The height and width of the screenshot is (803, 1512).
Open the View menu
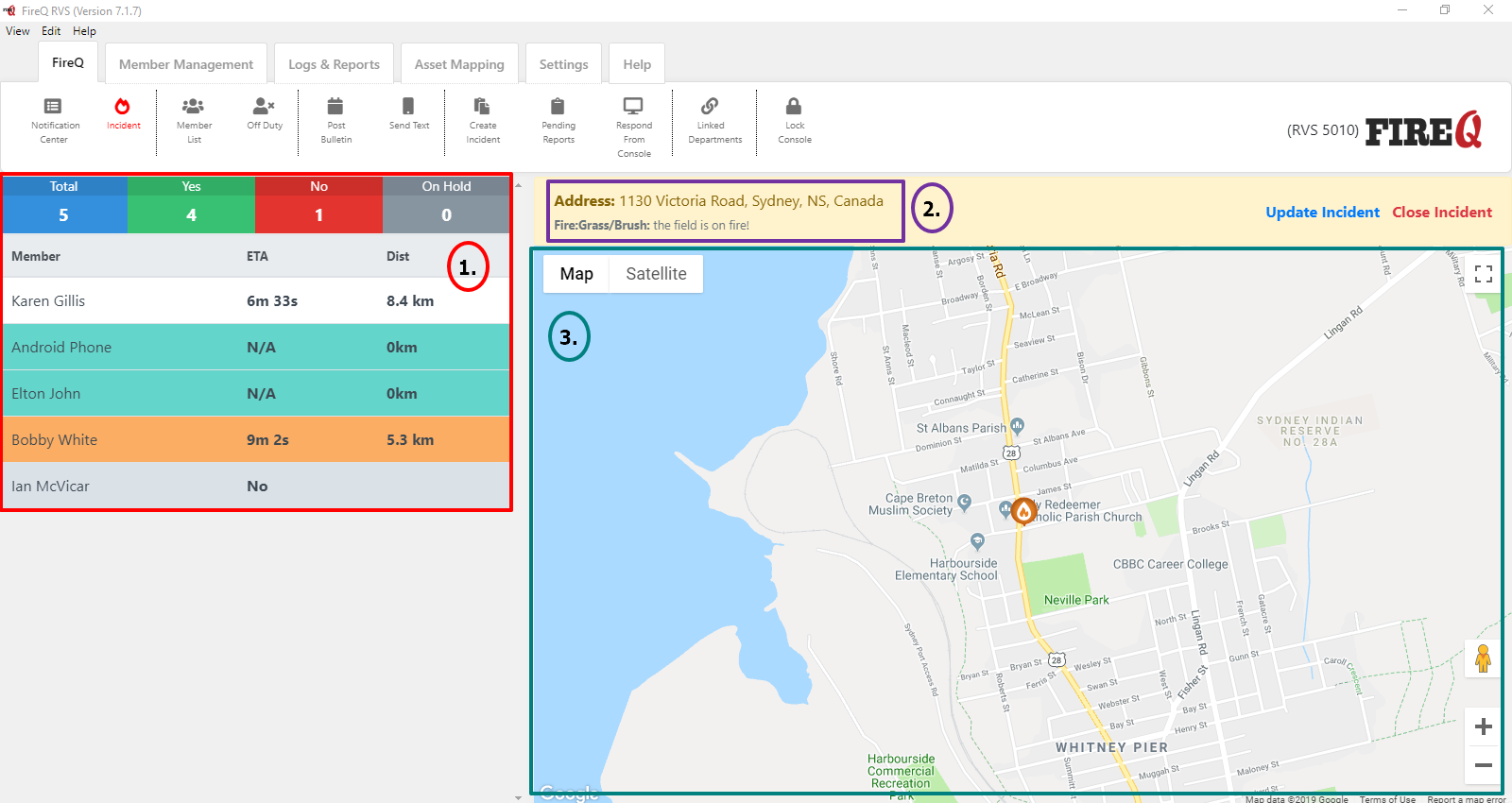pos(18,31)
